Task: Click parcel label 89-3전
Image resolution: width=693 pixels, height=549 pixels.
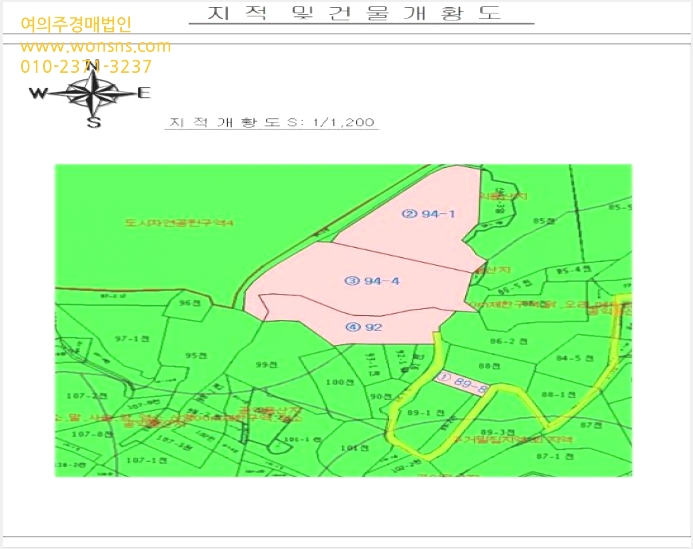Action: click(498, 432)
